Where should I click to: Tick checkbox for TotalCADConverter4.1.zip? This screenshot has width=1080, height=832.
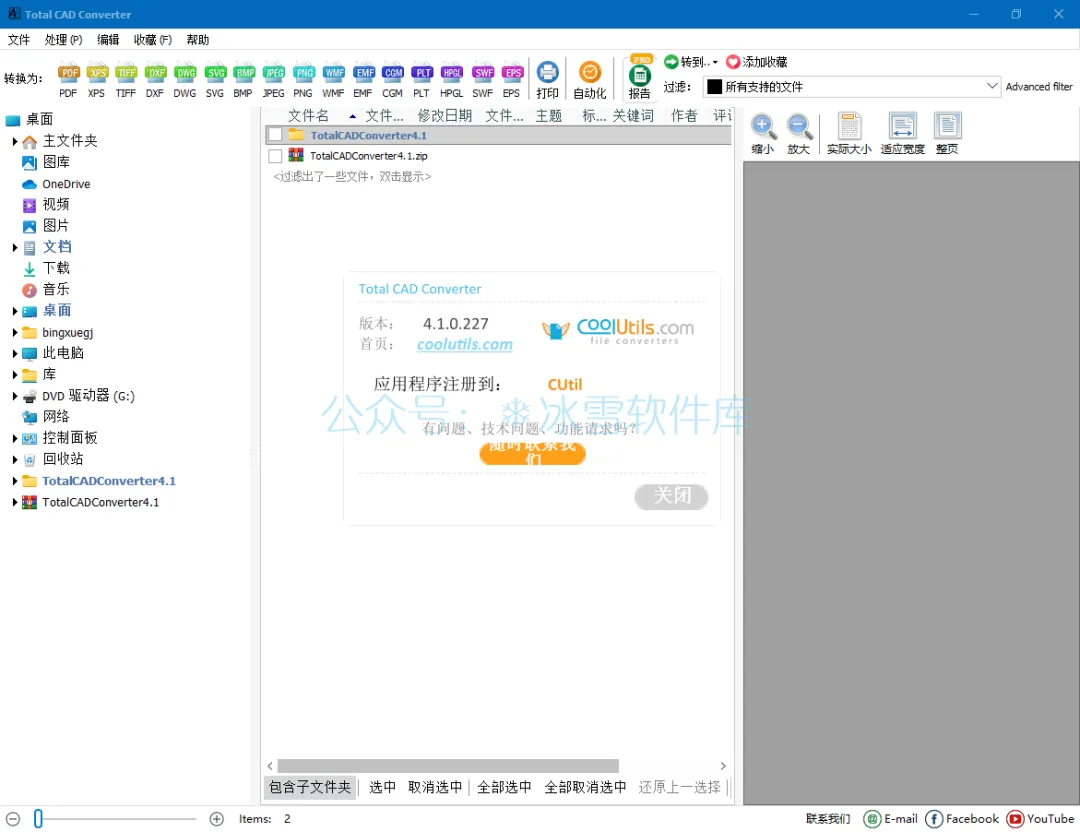coord(276,156)
